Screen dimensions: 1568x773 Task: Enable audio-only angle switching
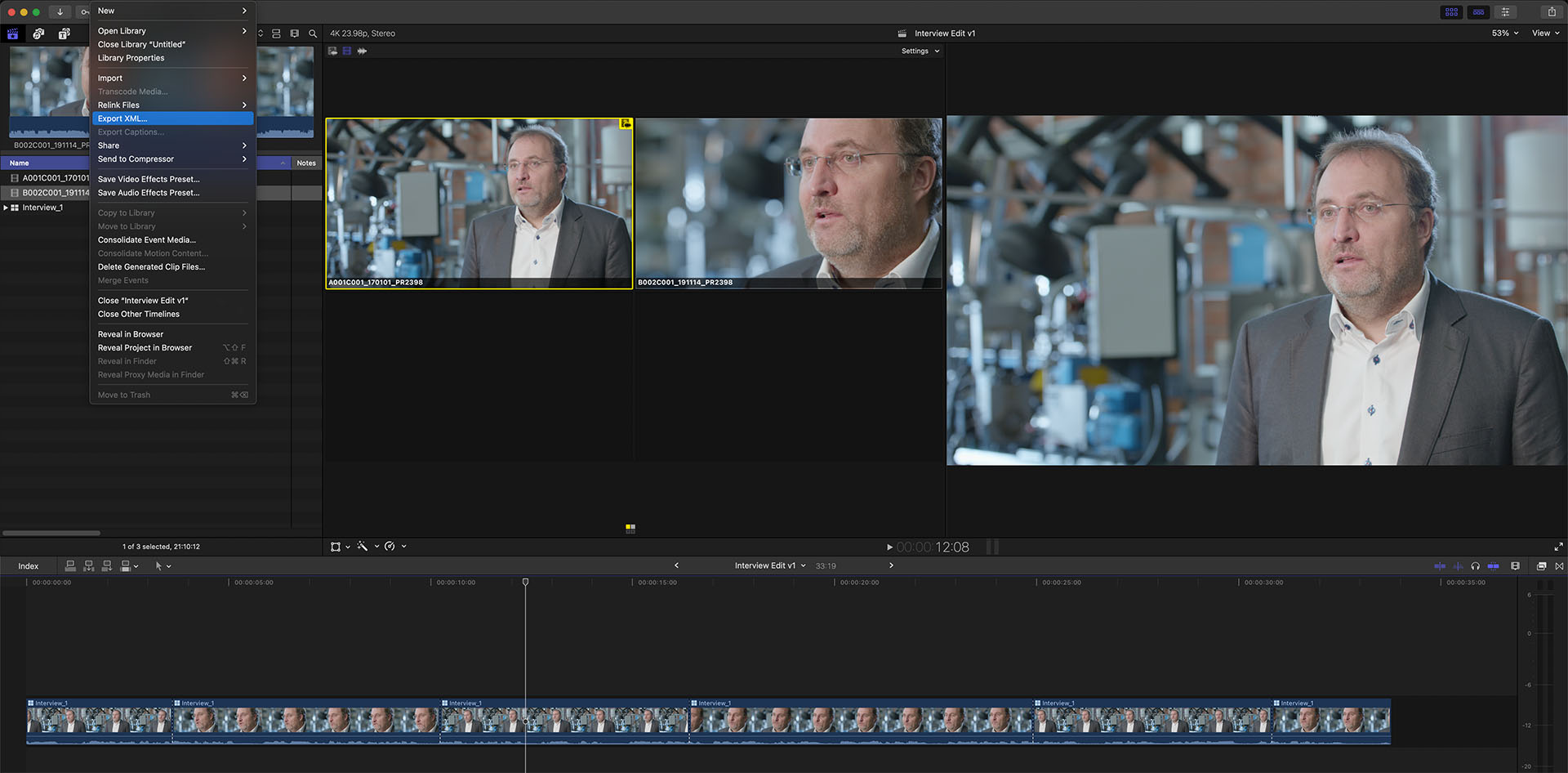click(362, 51)
